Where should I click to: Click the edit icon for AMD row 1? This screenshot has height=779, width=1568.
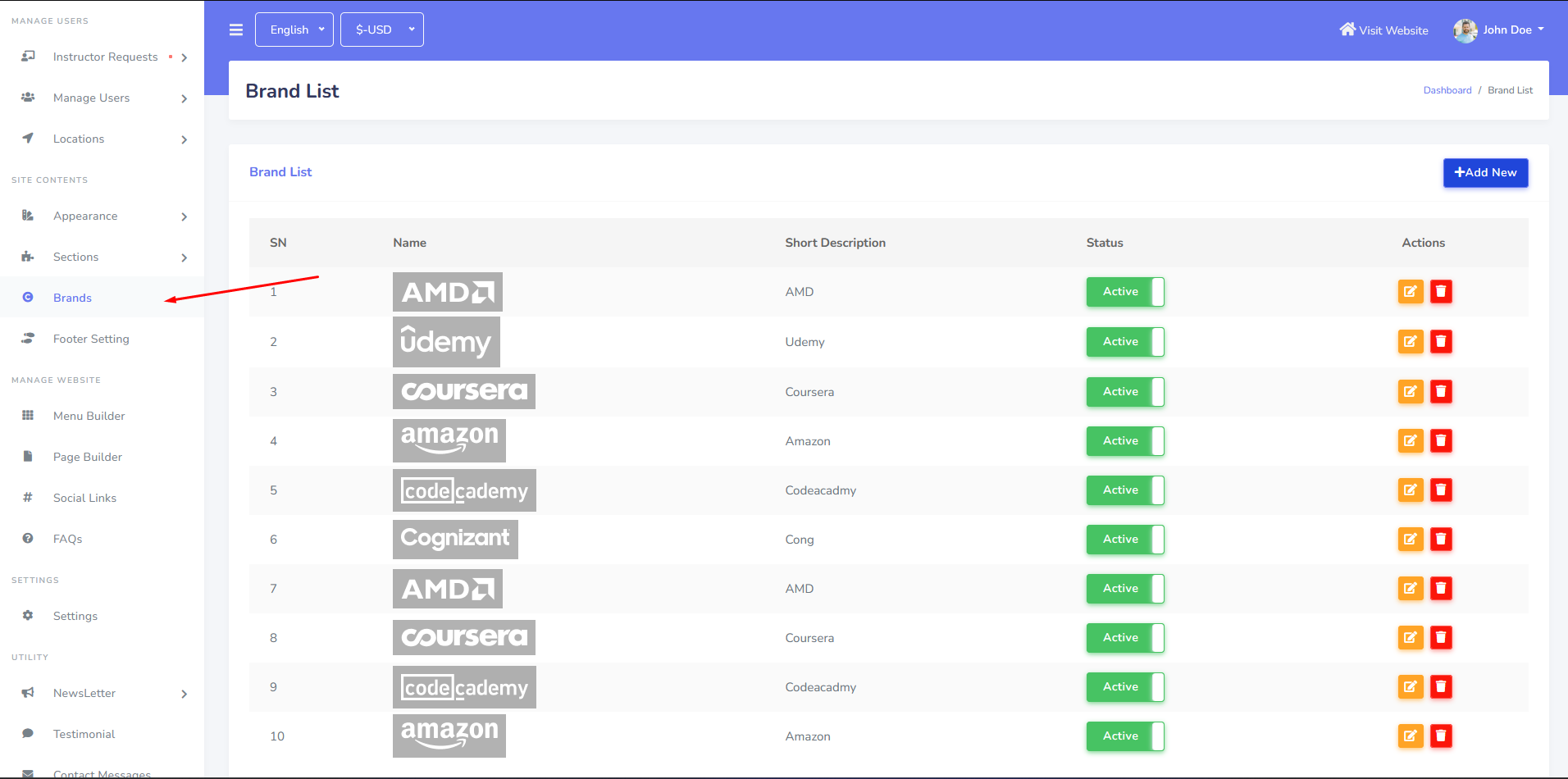(1411, 292)
